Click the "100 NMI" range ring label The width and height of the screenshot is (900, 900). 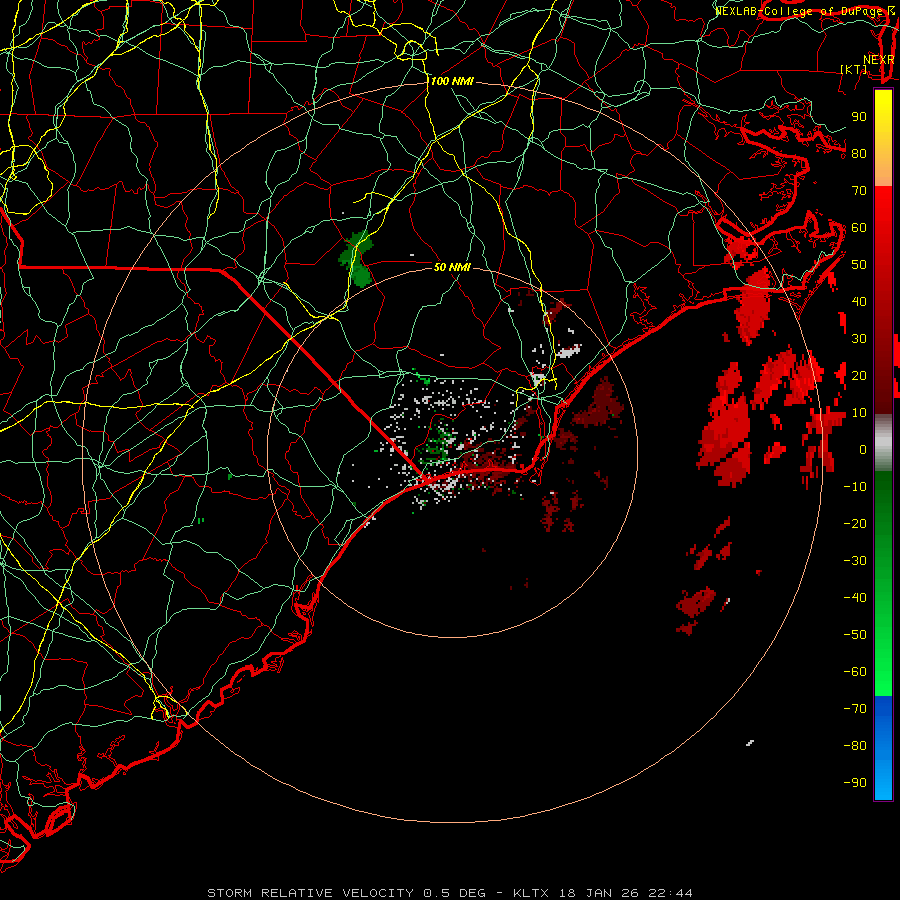point(452,82)
